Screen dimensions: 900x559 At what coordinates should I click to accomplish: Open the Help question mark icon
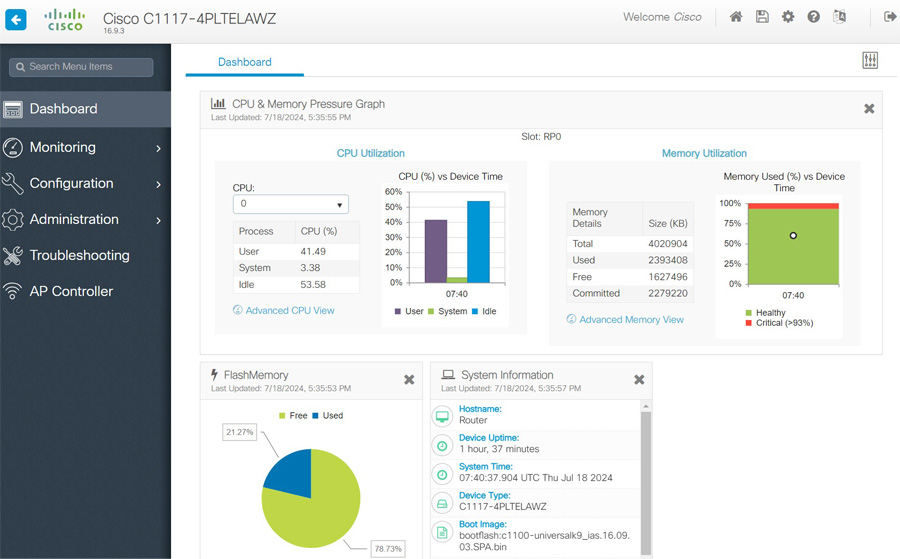click(813, 17)
